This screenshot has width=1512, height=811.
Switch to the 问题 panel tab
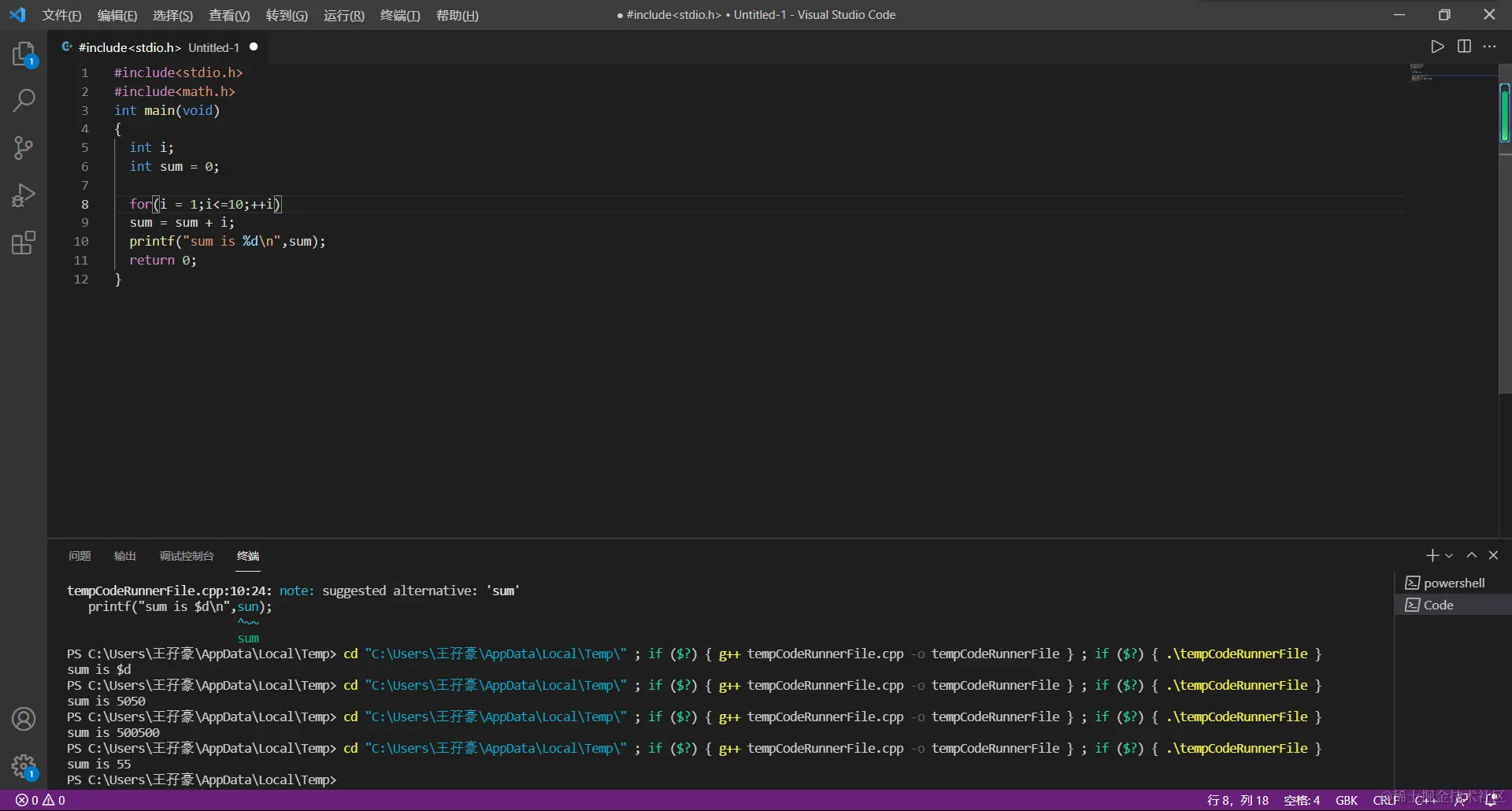pos(80,556)
